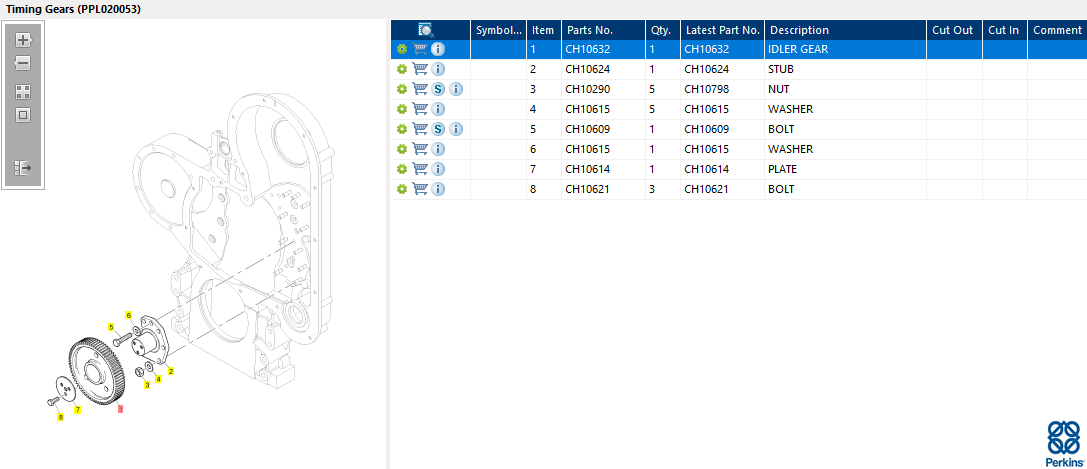1087x469 pixels.
Task: Click supersession S icon for NUT row
Action: (438, 89)
